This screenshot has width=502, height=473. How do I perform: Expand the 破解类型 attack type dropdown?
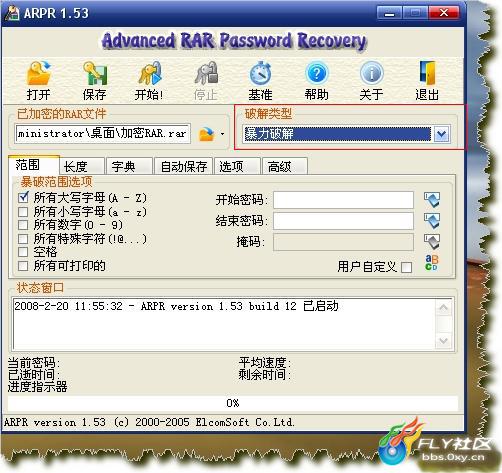(x=442, y=134)
